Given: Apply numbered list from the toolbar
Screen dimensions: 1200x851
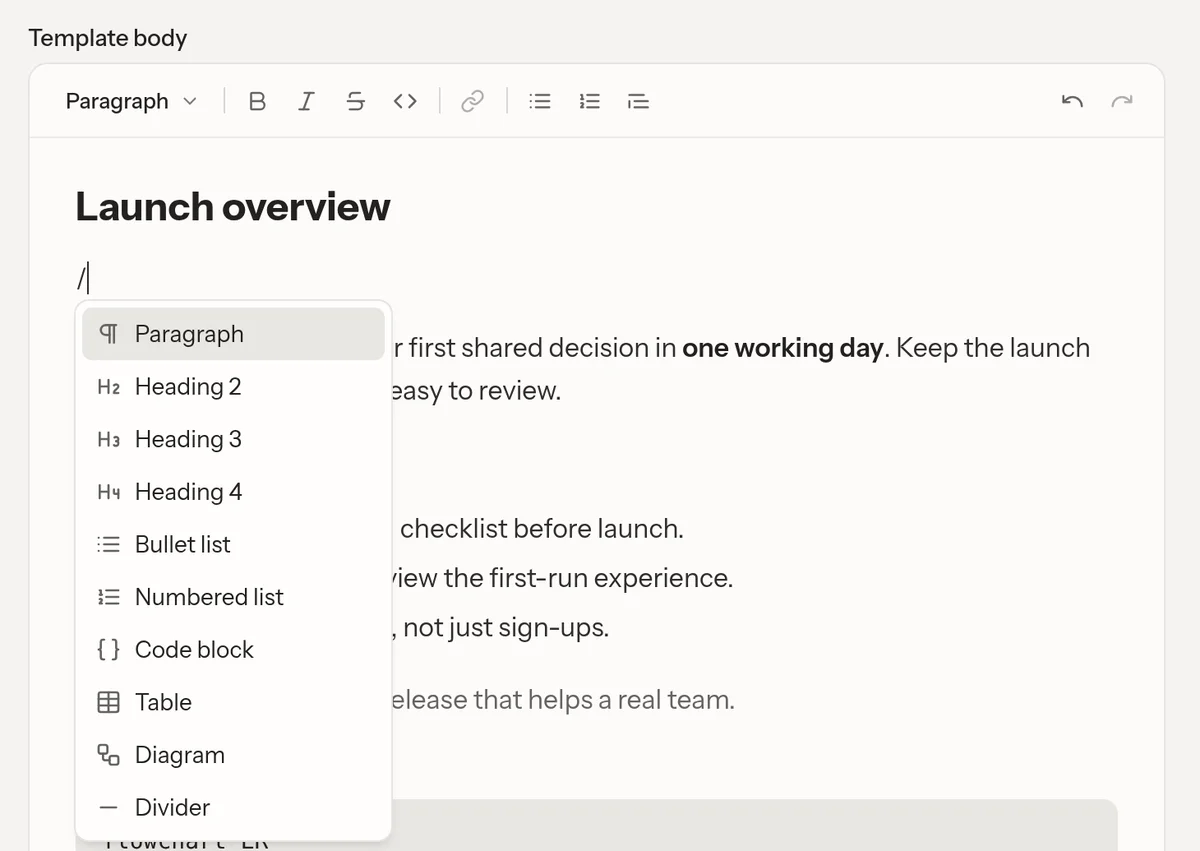Looking at the screenshot, I should point(589,101).
